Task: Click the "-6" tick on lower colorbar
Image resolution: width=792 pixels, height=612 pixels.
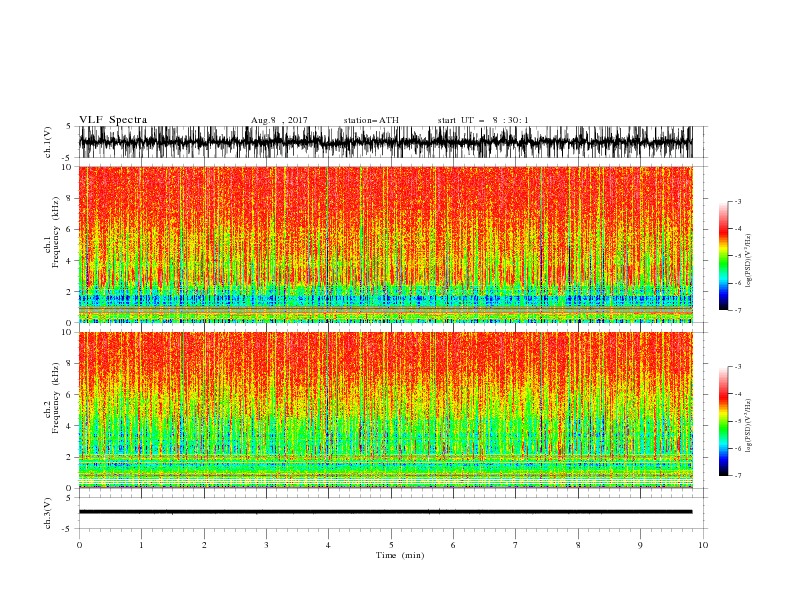Action: (737, 448)
